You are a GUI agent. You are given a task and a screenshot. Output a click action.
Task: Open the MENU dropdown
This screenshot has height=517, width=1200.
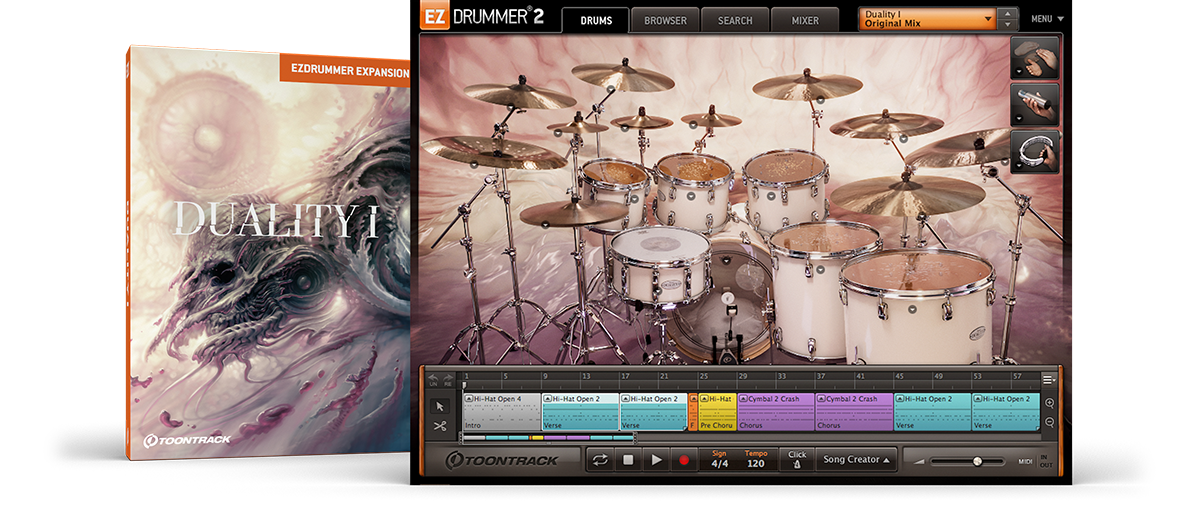tap(1048, 19)
